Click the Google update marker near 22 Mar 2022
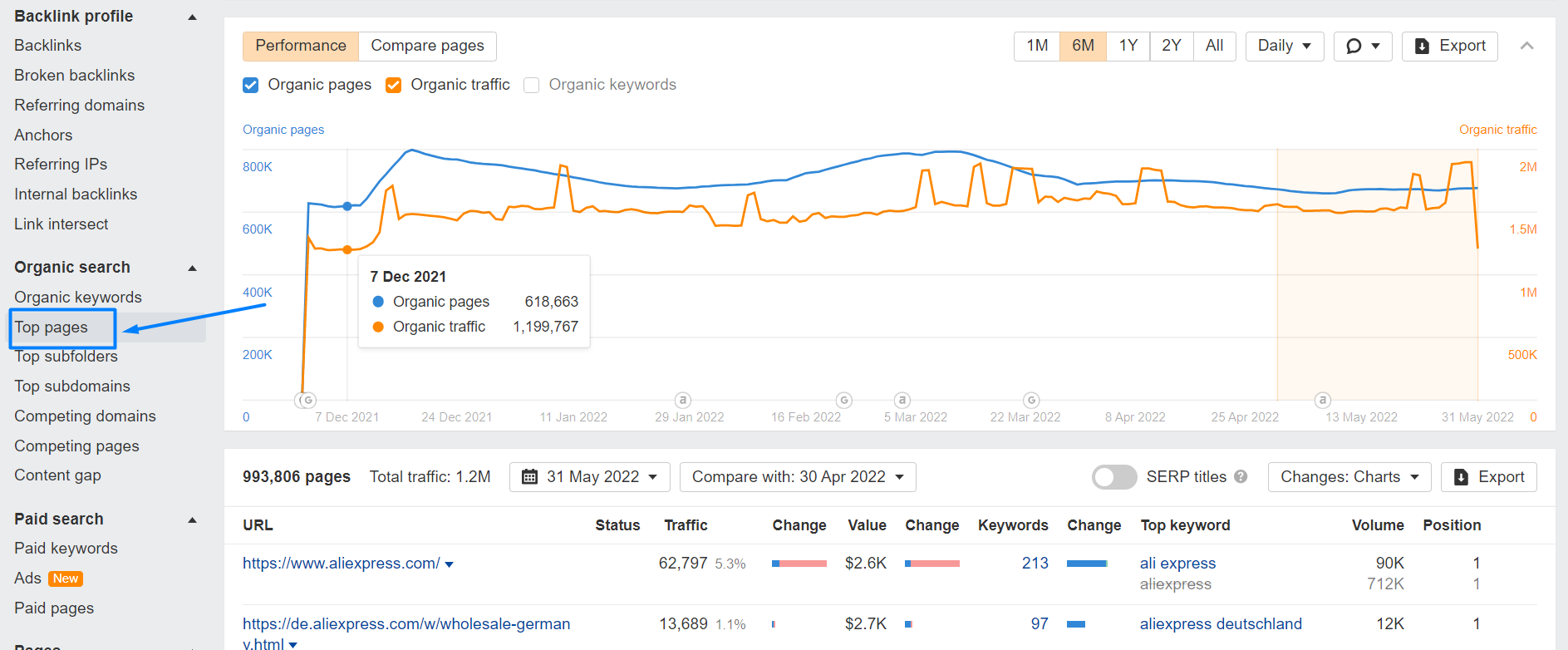Screen dimensions: 1568x650 pos(1031,400)
